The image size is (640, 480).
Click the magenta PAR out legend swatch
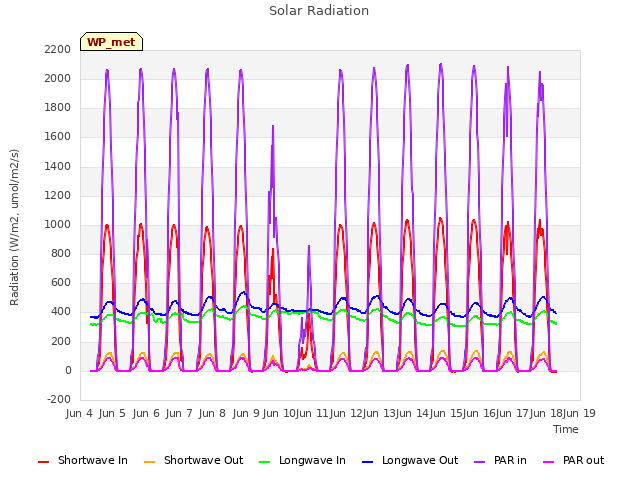549,462
